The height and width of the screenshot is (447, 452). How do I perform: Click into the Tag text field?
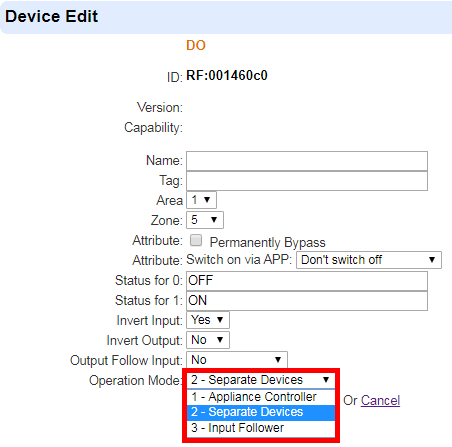pos(307,181)
